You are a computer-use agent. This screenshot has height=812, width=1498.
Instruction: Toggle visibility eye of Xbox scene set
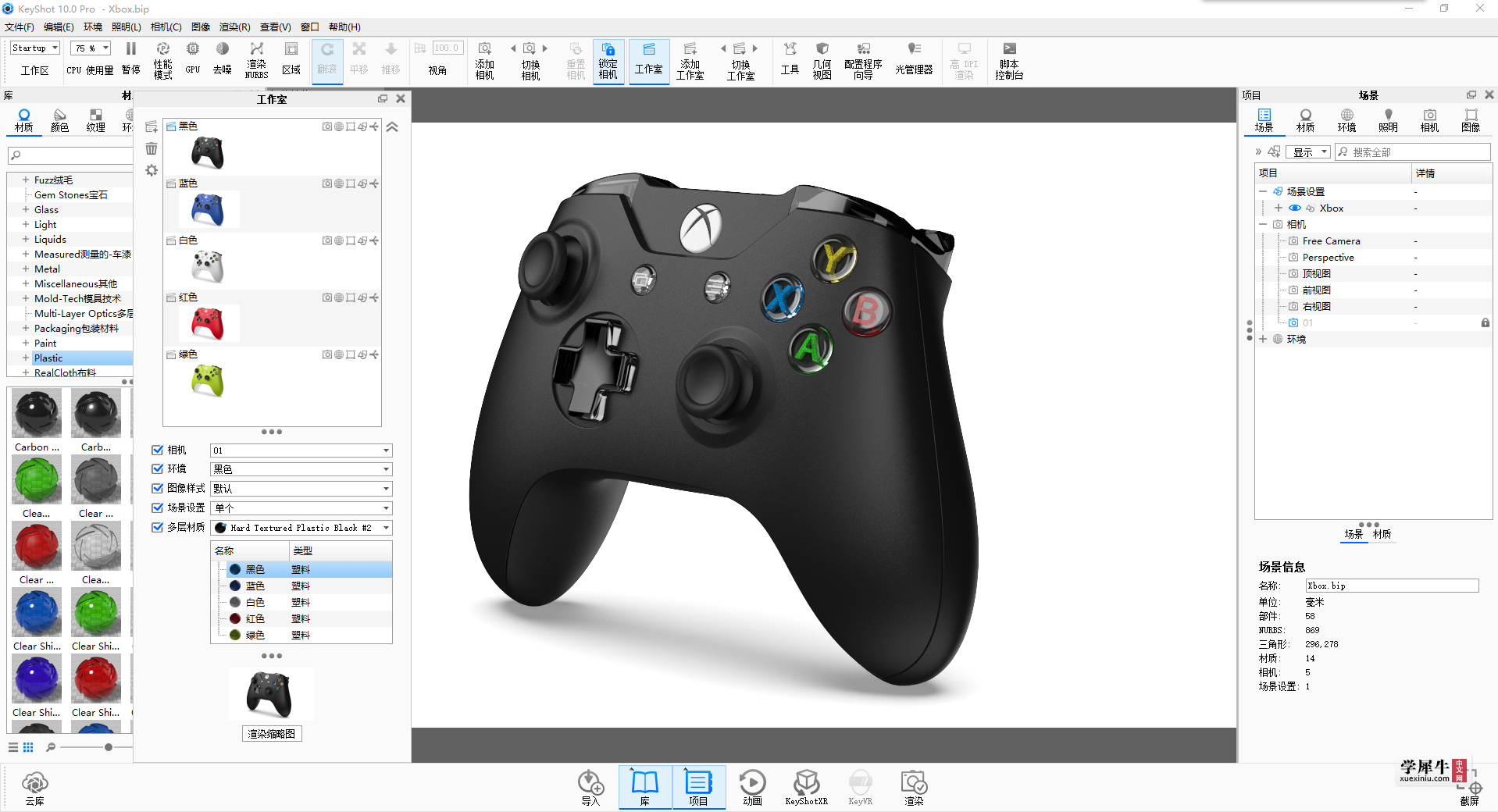1294,208
